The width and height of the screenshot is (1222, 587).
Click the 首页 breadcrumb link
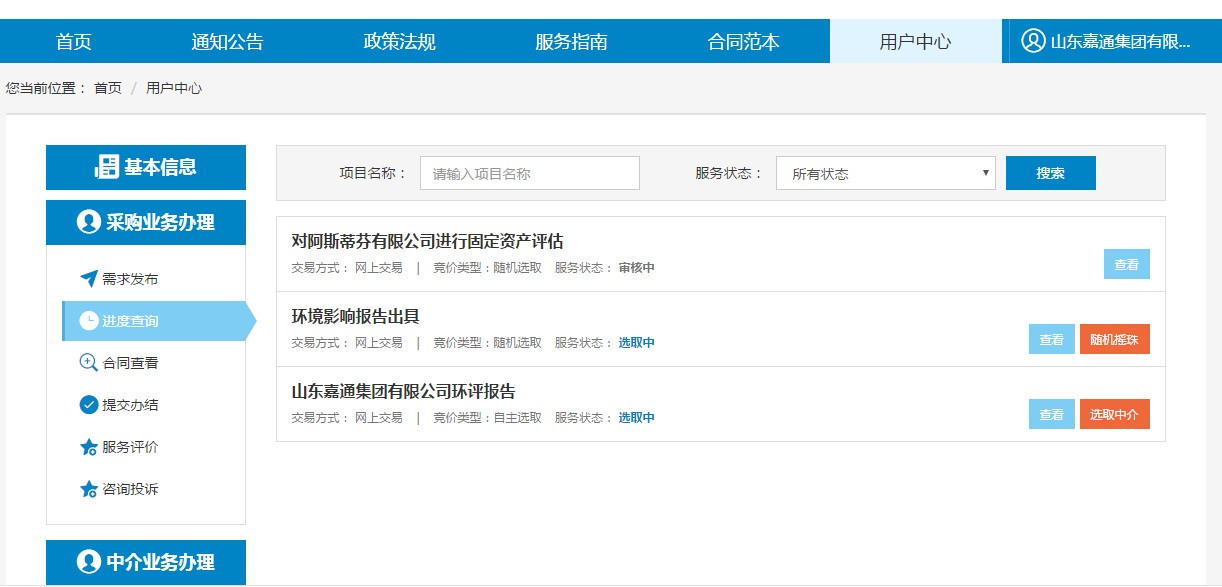coord(108,88)
